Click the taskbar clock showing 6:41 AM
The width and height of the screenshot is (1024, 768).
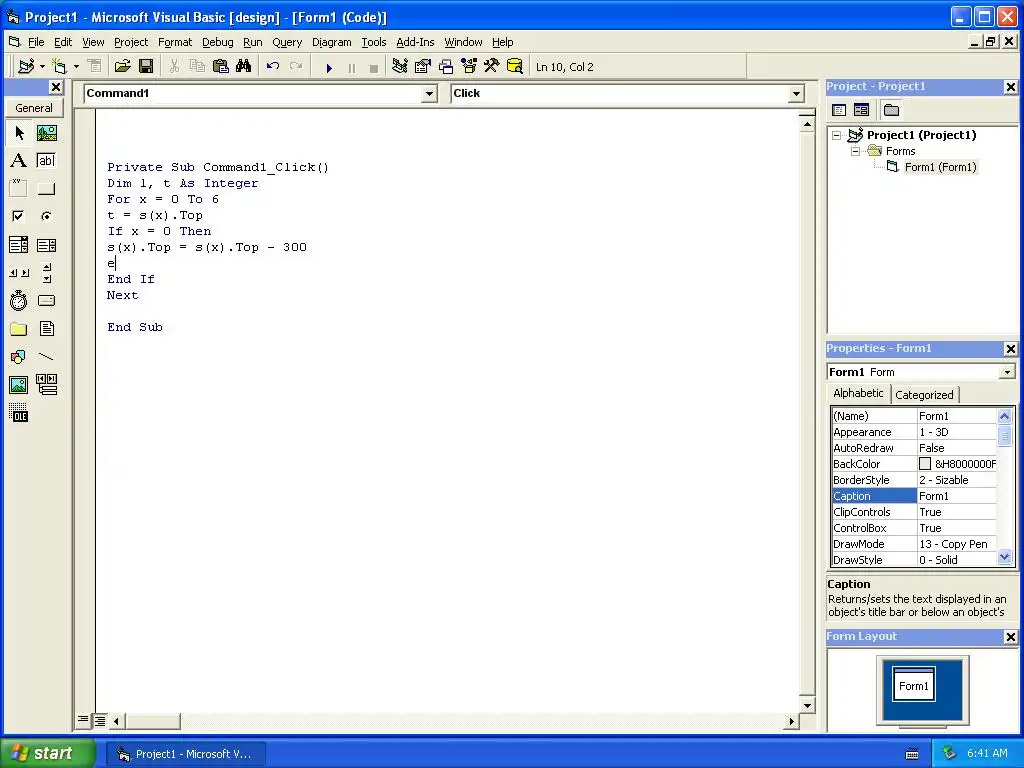[x=987, y=754]
